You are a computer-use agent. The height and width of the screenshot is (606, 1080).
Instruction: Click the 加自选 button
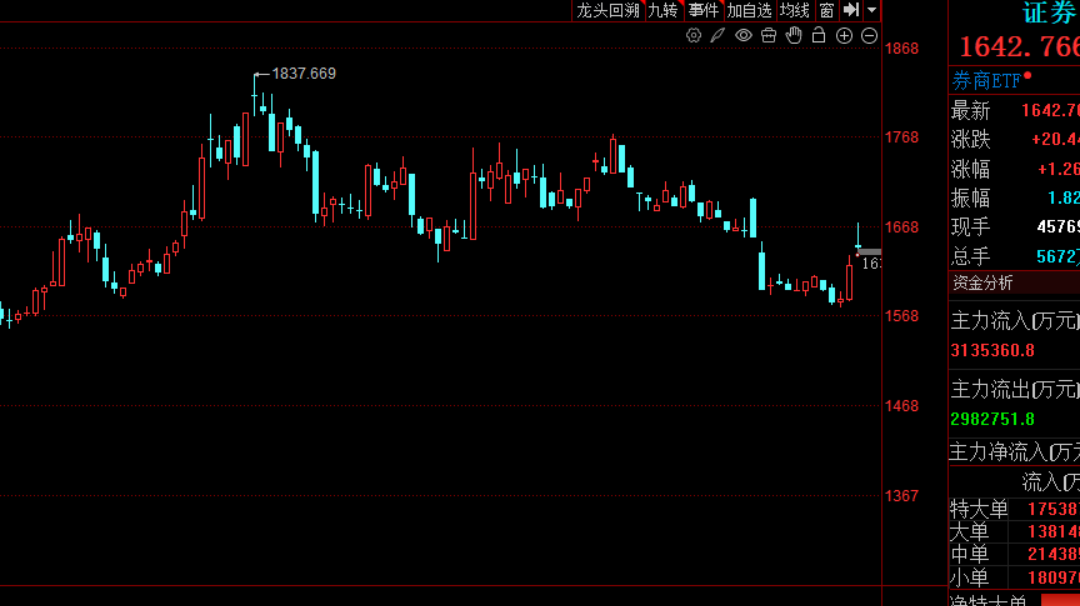(x=749, y=10)
